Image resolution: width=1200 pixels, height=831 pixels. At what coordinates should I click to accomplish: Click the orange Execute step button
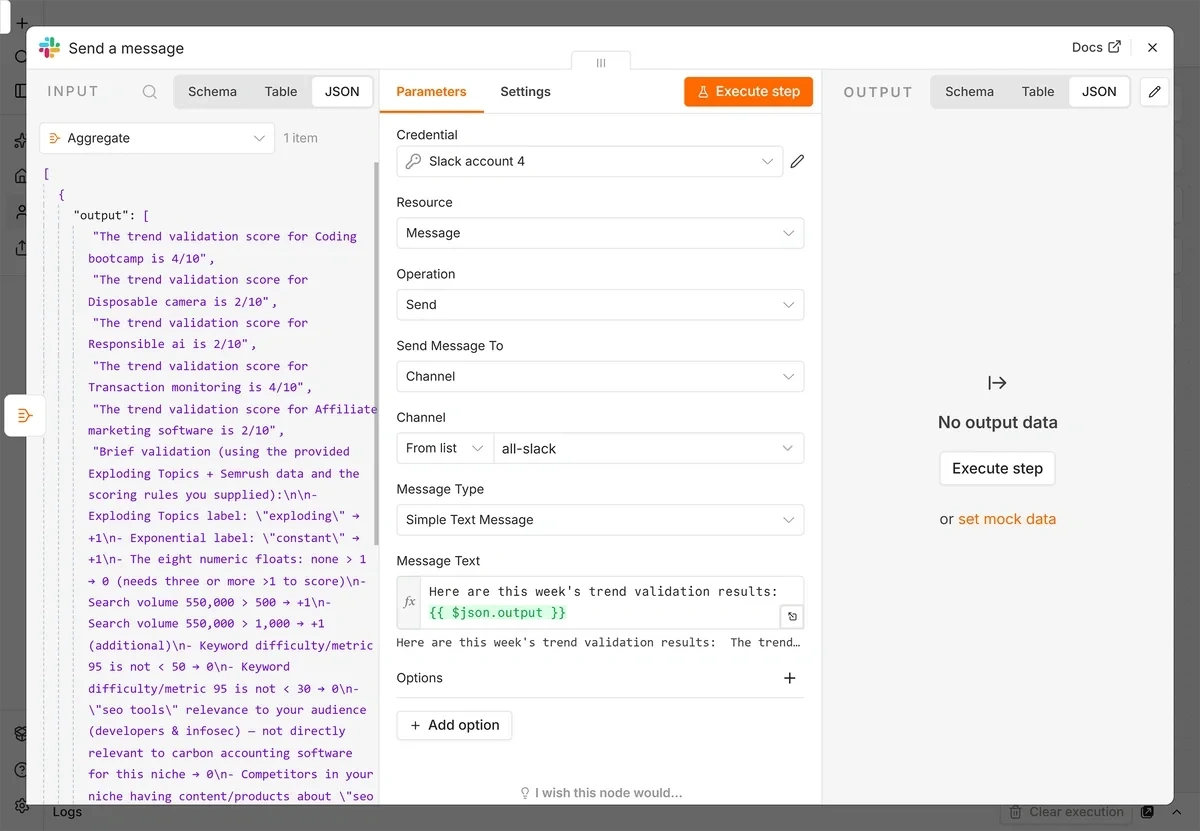point(749,91)
